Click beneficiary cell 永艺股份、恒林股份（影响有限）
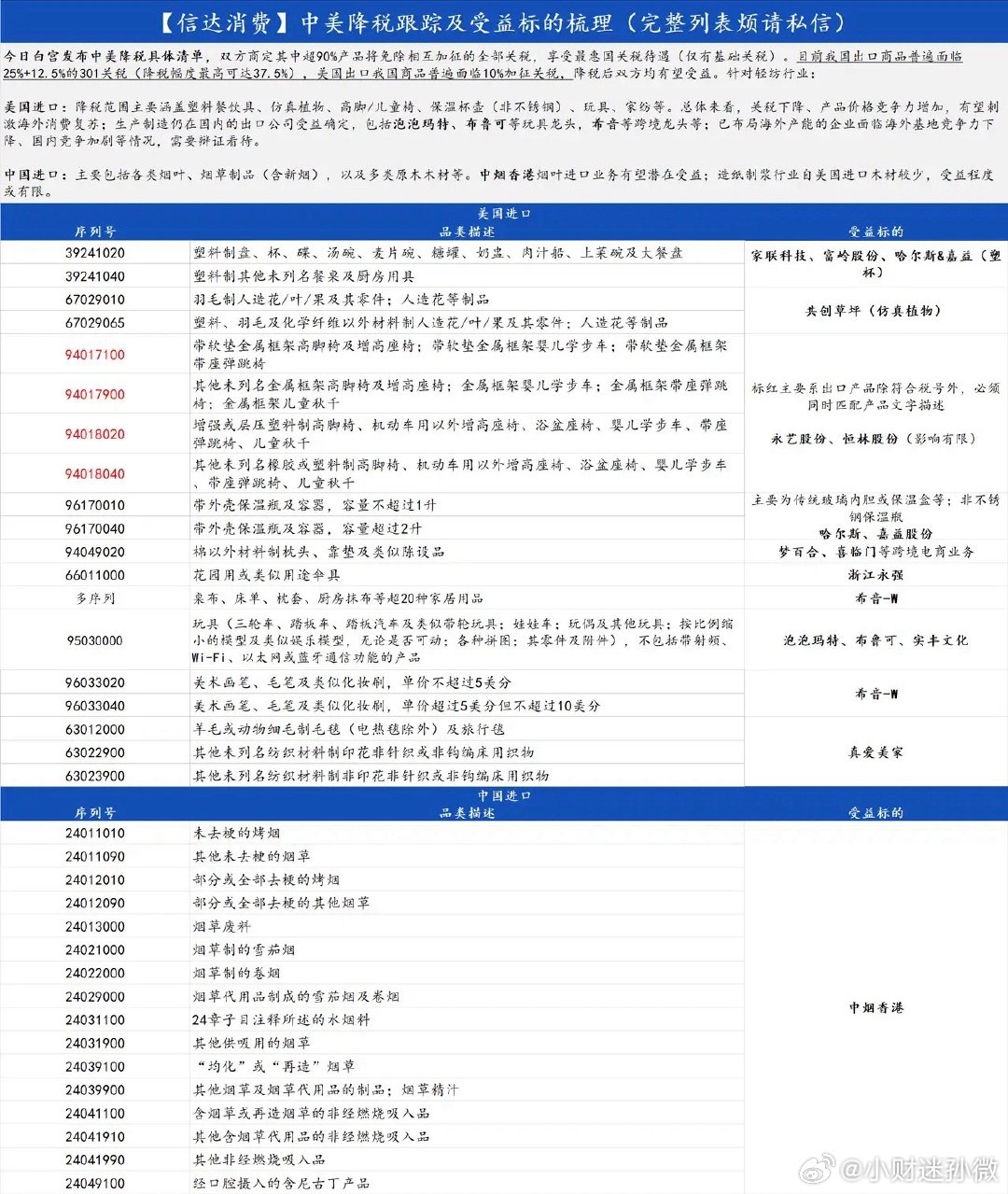Viewport: 1008px width, 1194px height. tap(875, 439)
